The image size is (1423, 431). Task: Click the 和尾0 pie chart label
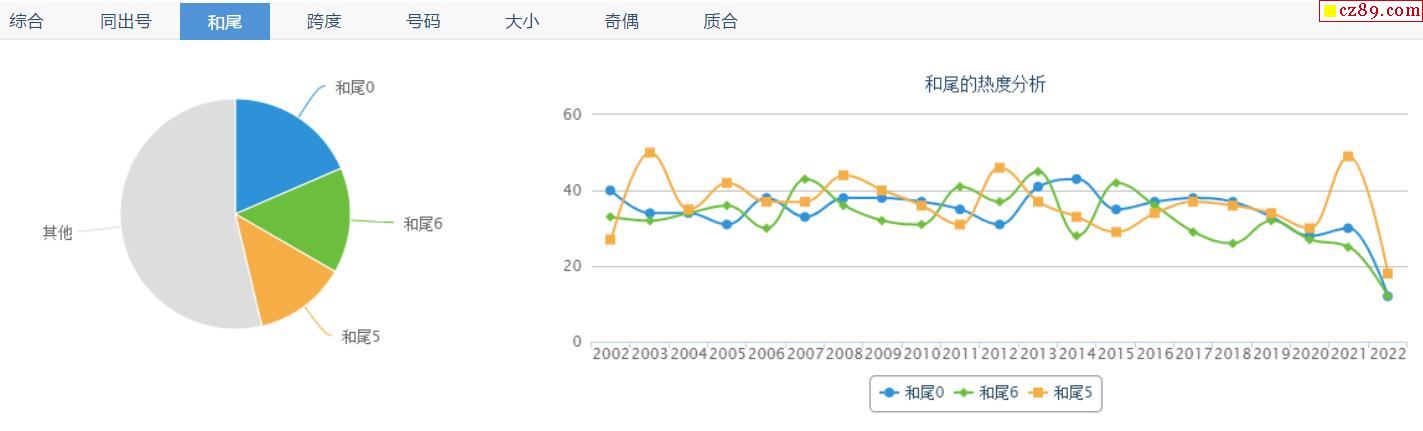click(x=354, y=88)
